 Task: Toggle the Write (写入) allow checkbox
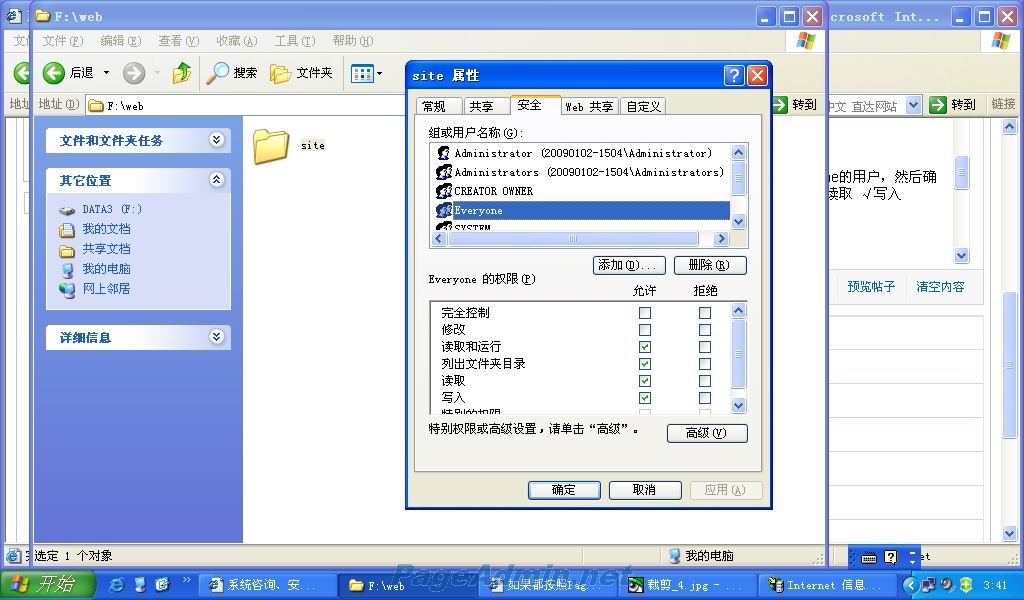[645, 398]
